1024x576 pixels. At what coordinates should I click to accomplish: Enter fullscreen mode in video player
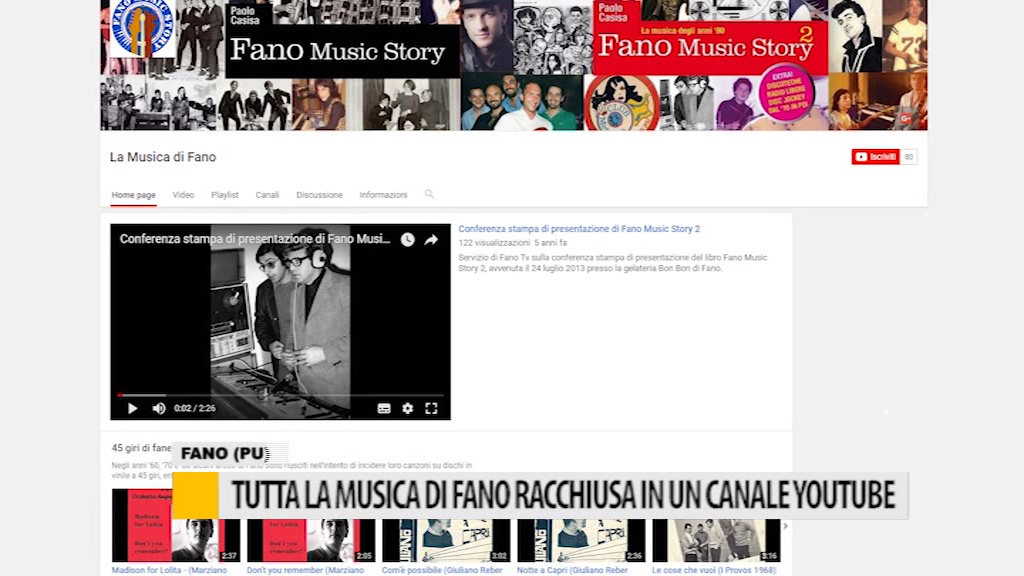(431, 408)
